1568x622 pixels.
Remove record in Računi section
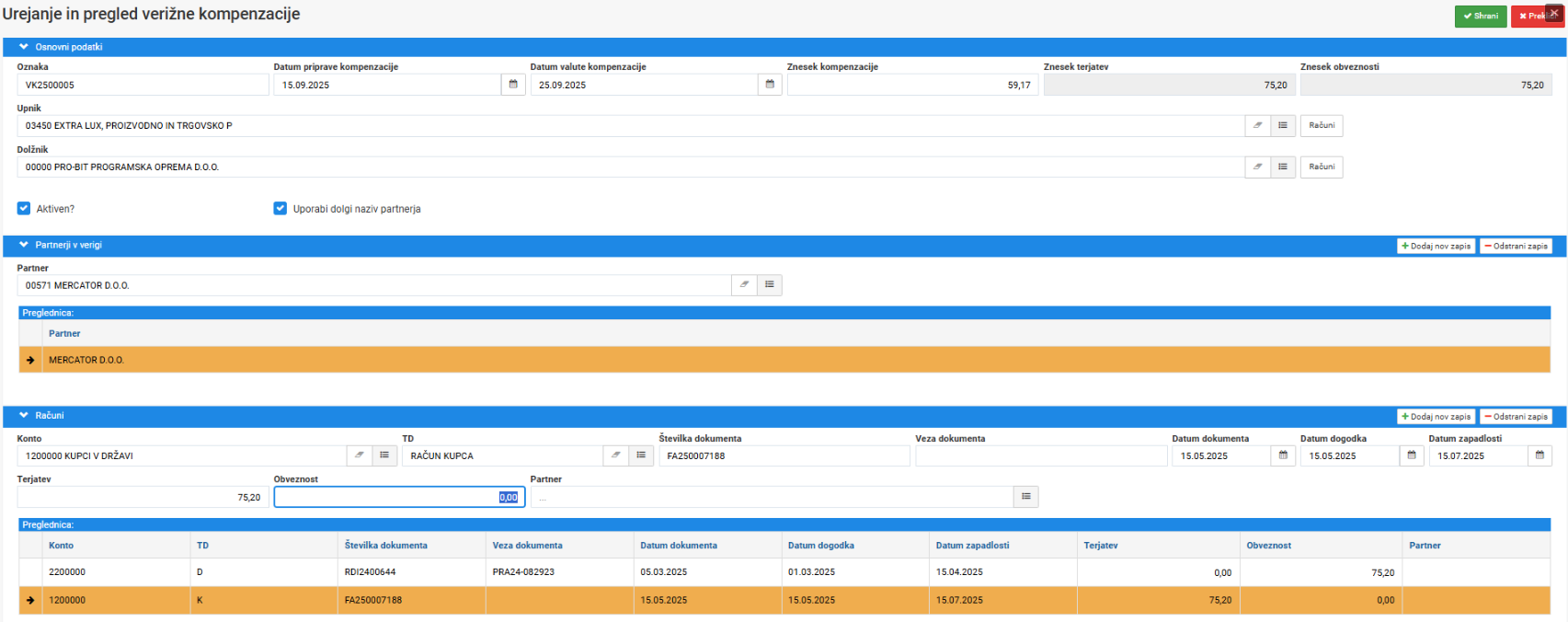1516,417
